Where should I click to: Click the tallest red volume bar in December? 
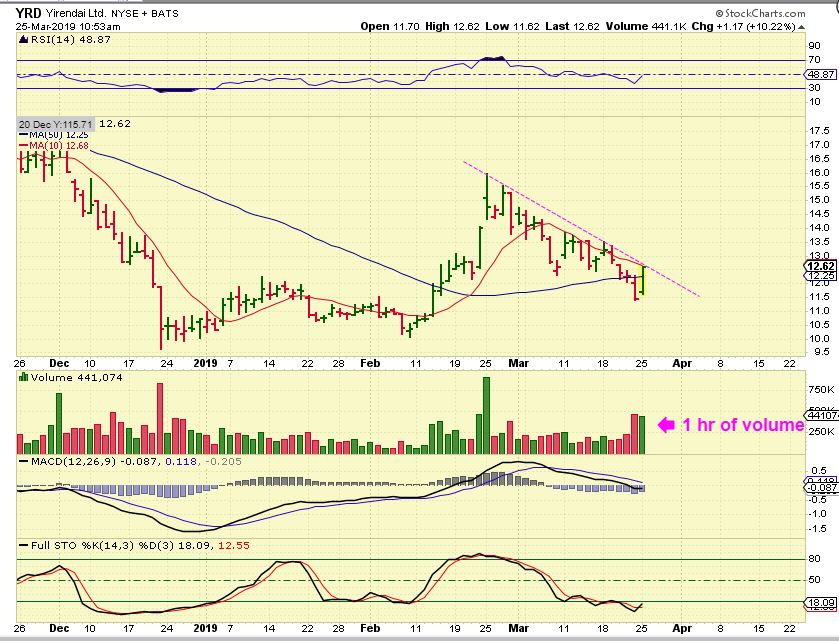(159, 418)
